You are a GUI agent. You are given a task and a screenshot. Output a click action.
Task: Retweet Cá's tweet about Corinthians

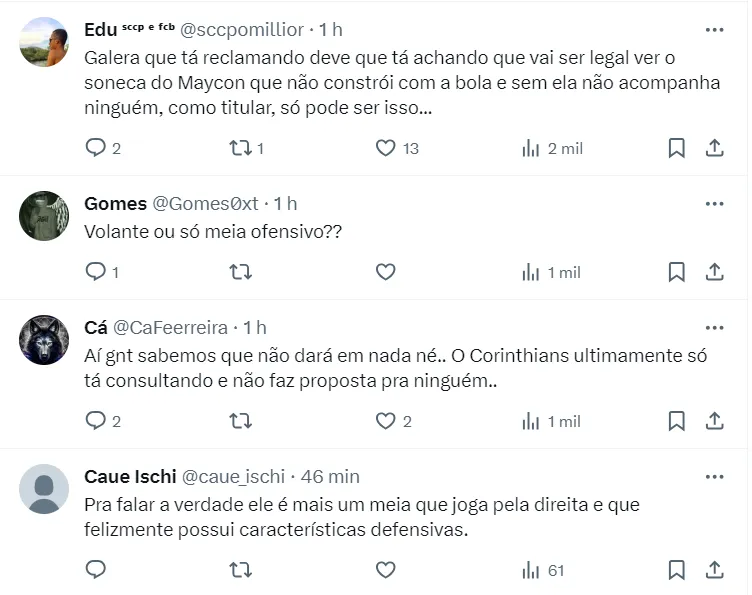[240, 421]
